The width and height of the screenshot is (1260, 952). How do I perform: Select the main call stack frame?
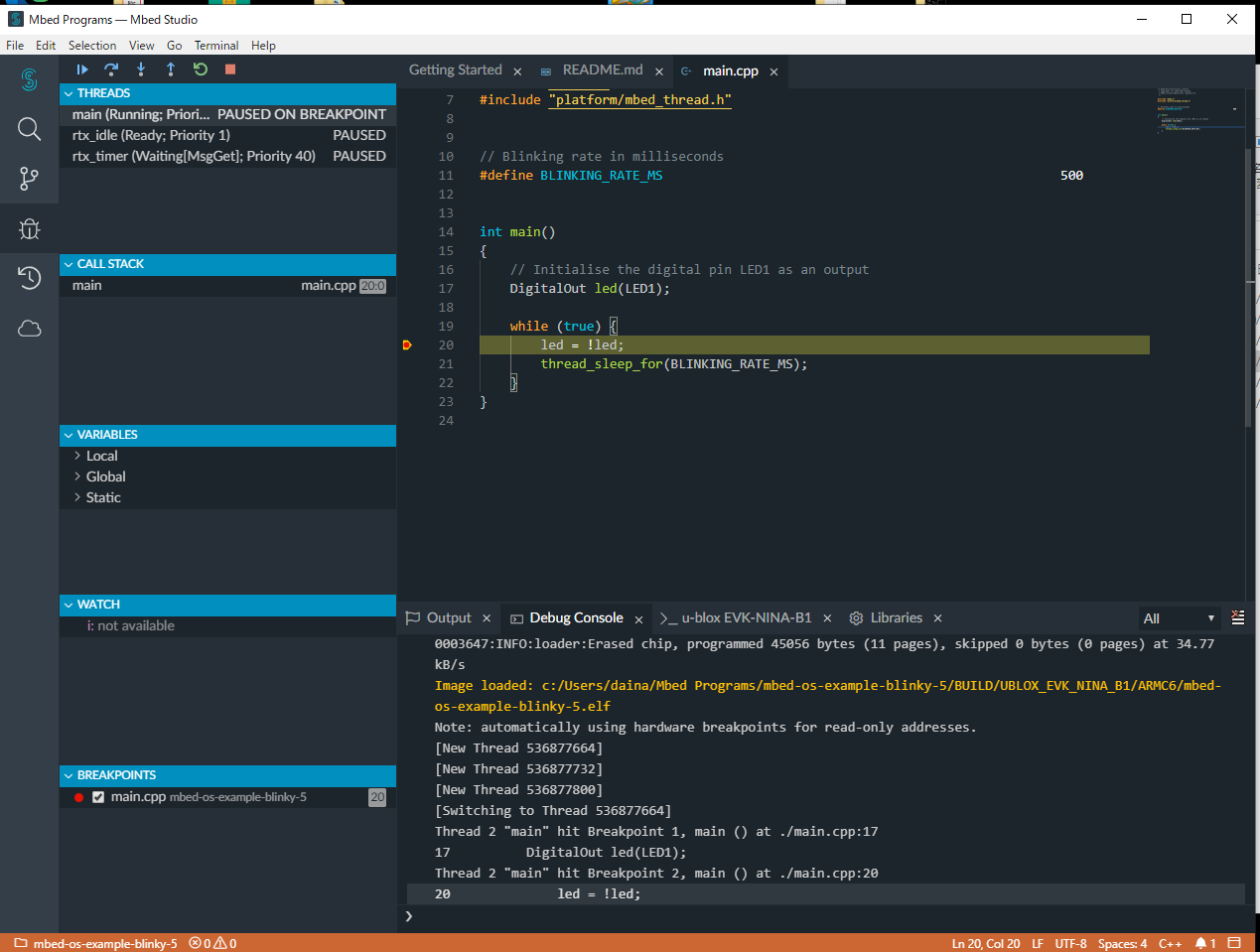tap(227, 285)
